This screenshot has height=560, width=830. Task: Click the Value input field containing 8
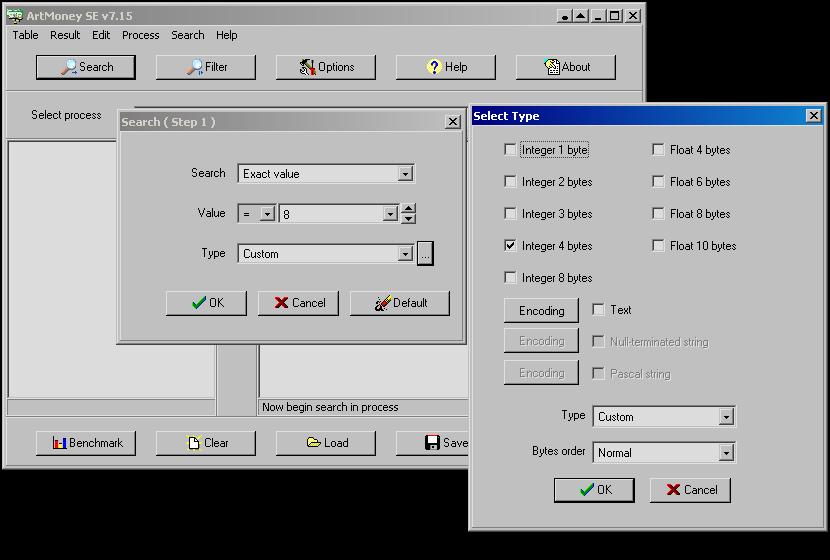(332, 214)
